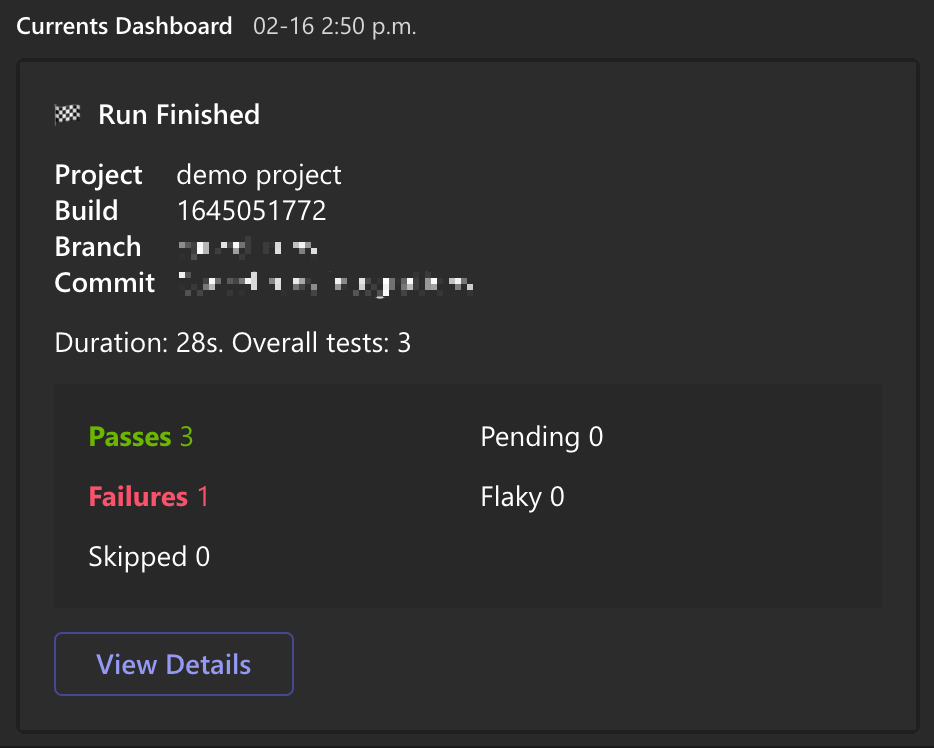
Task: Click the demo project name
Action: tap(259, 175)
